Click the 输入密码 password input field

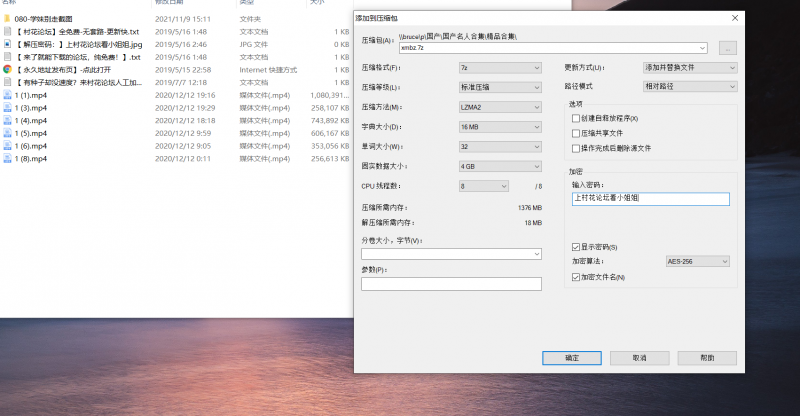[650, 199]
